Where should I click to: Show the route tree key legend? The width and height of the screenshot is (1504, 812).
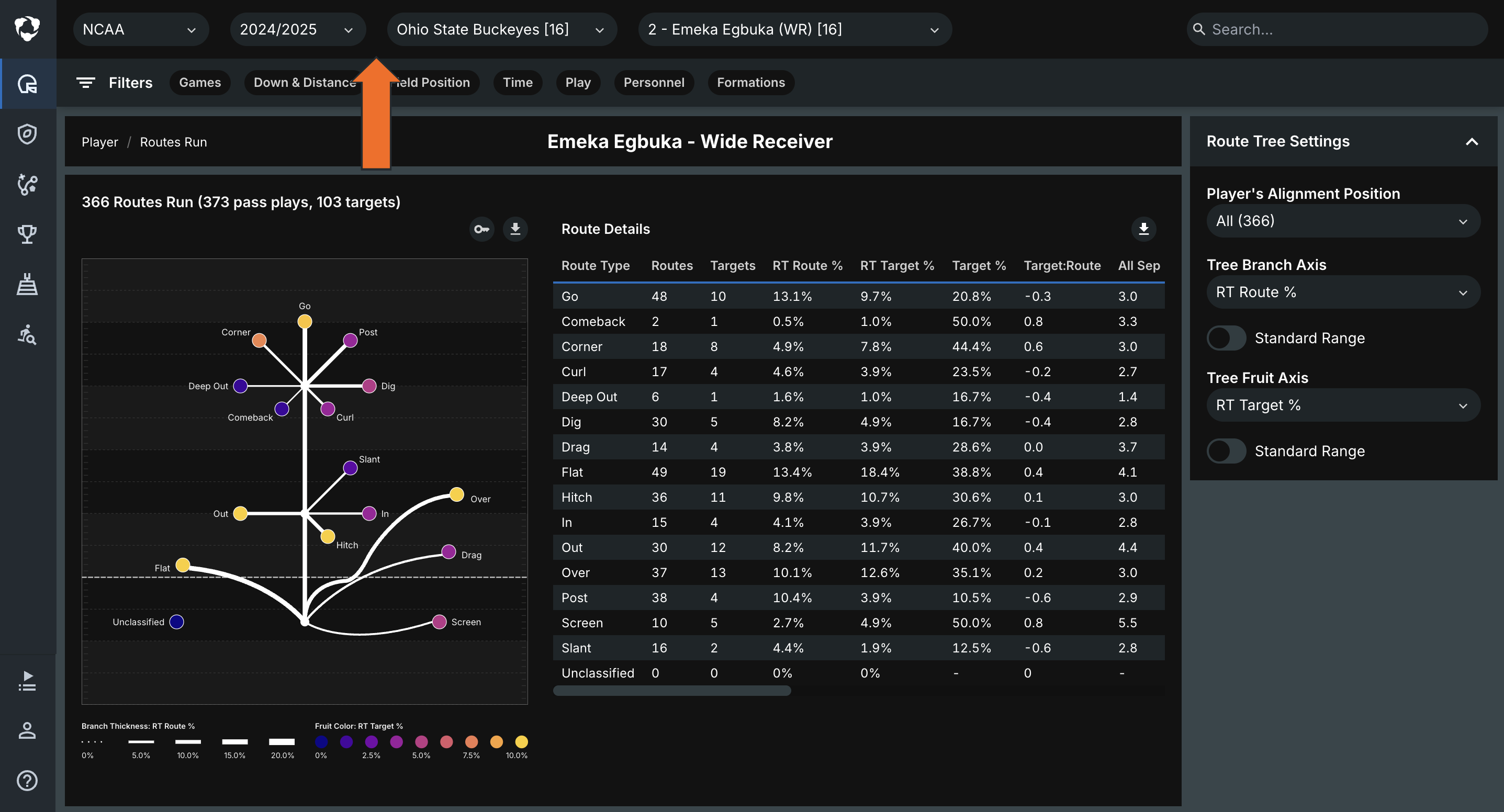[481, 229]
